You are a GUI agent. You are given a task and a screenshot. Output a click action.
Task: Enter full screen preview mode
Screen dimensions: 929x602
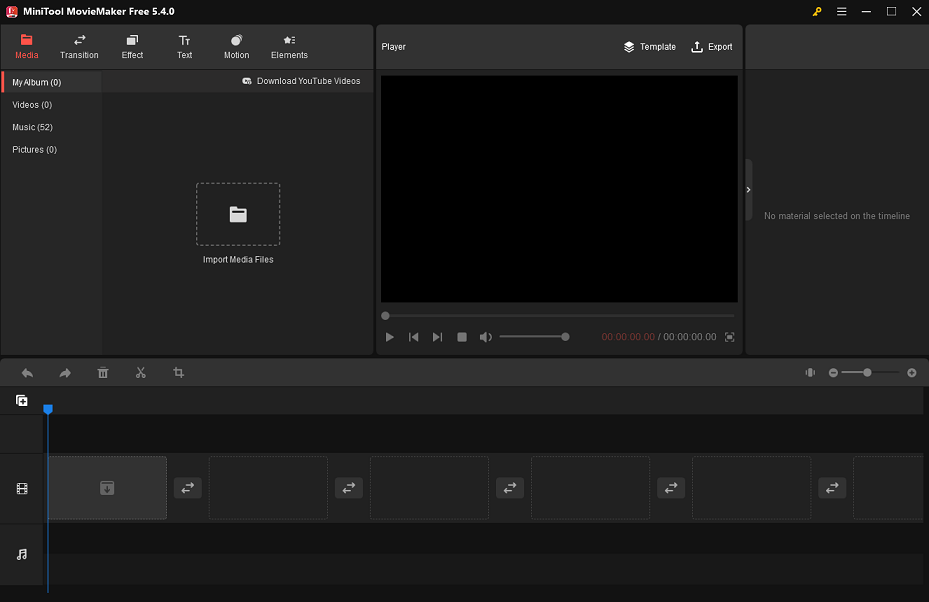pos(729,337)
